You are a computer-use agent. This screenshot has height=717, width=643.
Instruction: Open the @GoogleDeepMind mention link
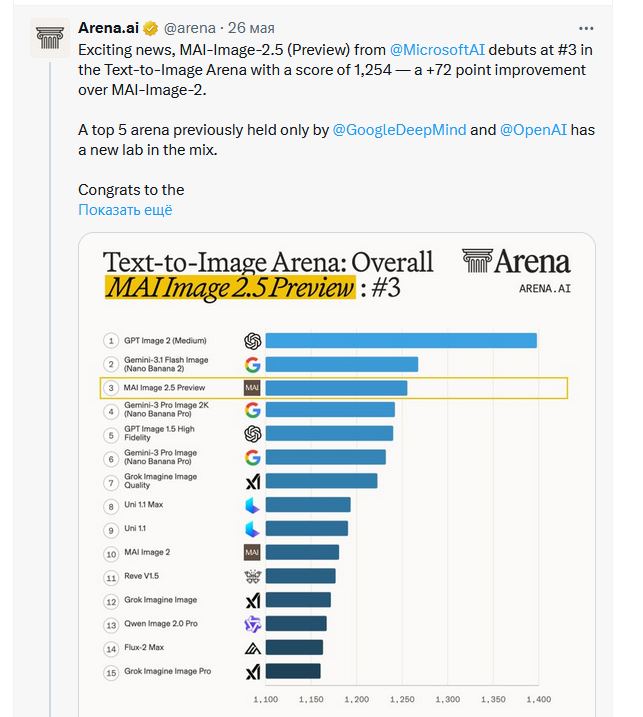(399, 130)
